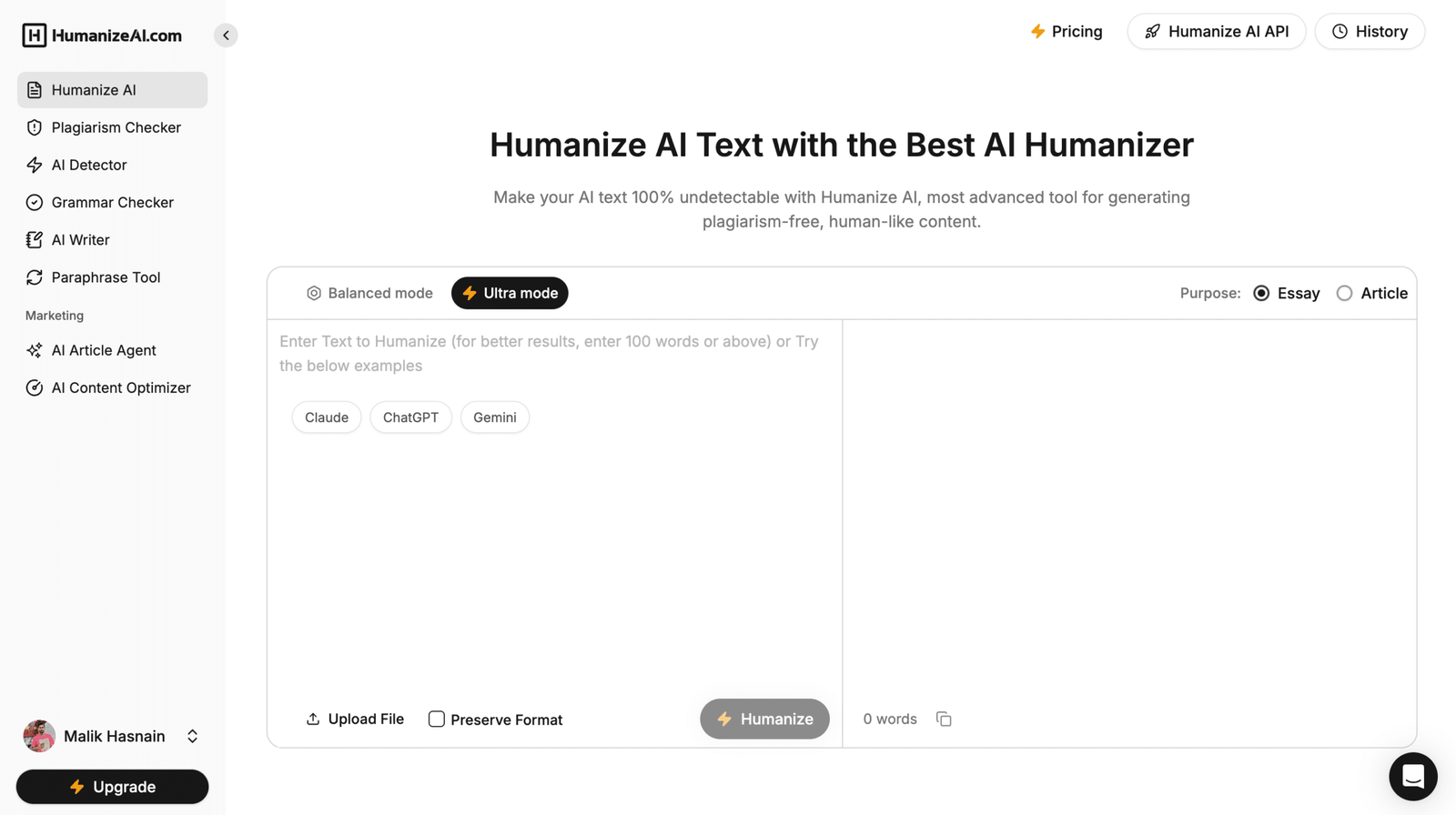
Task: Open the AI Content Optimizer
Action: coord(120,387)
